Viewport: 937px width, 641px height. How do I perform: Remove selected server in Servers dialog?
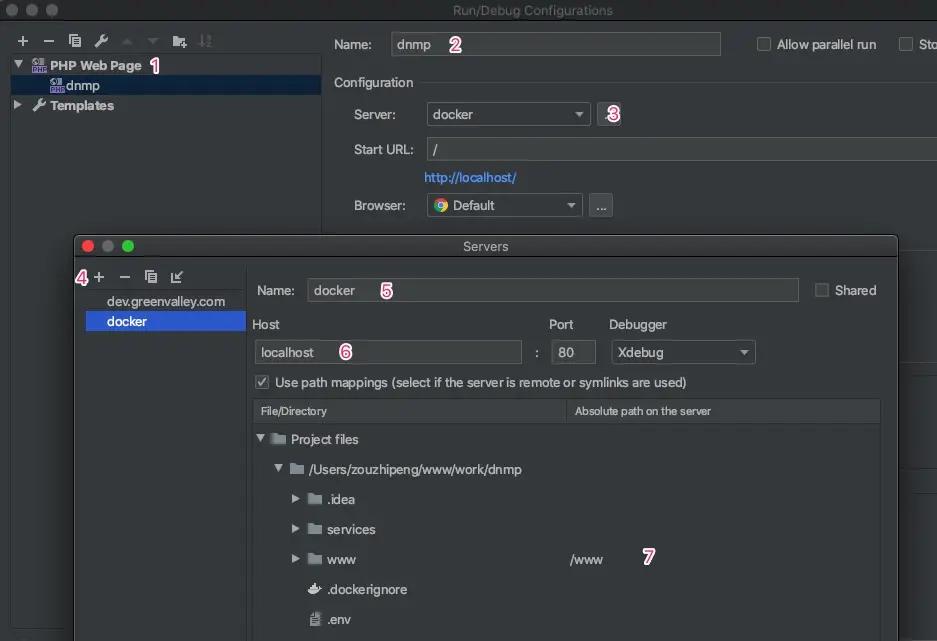click(x=125, y=277)
